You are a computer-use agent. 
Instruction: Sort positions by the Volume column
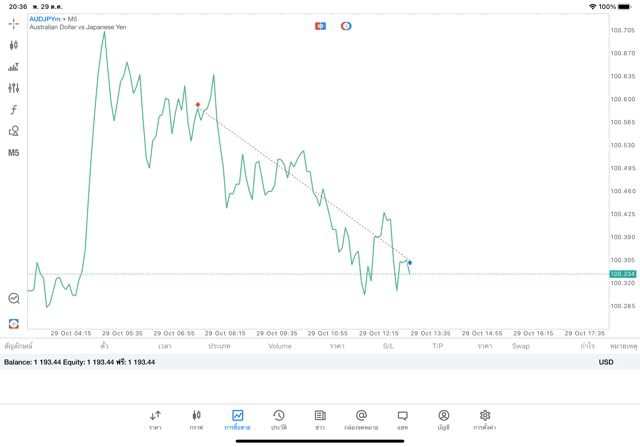click(x=280, y=346)
